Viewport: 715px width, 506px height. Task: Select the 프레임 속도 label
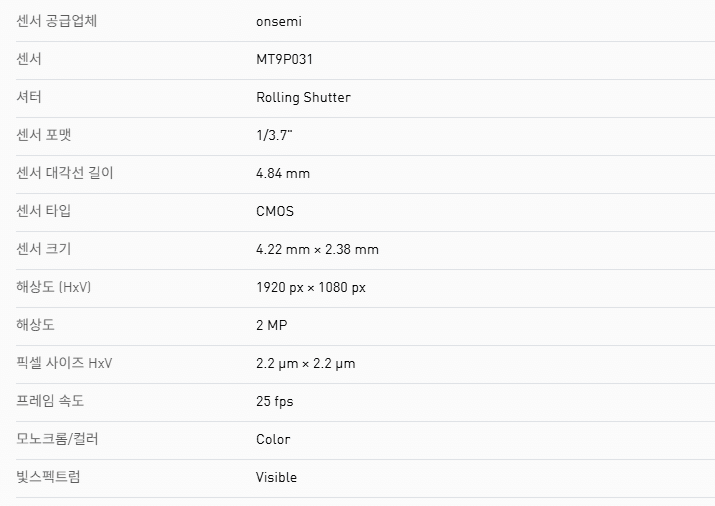click(51, 401)
